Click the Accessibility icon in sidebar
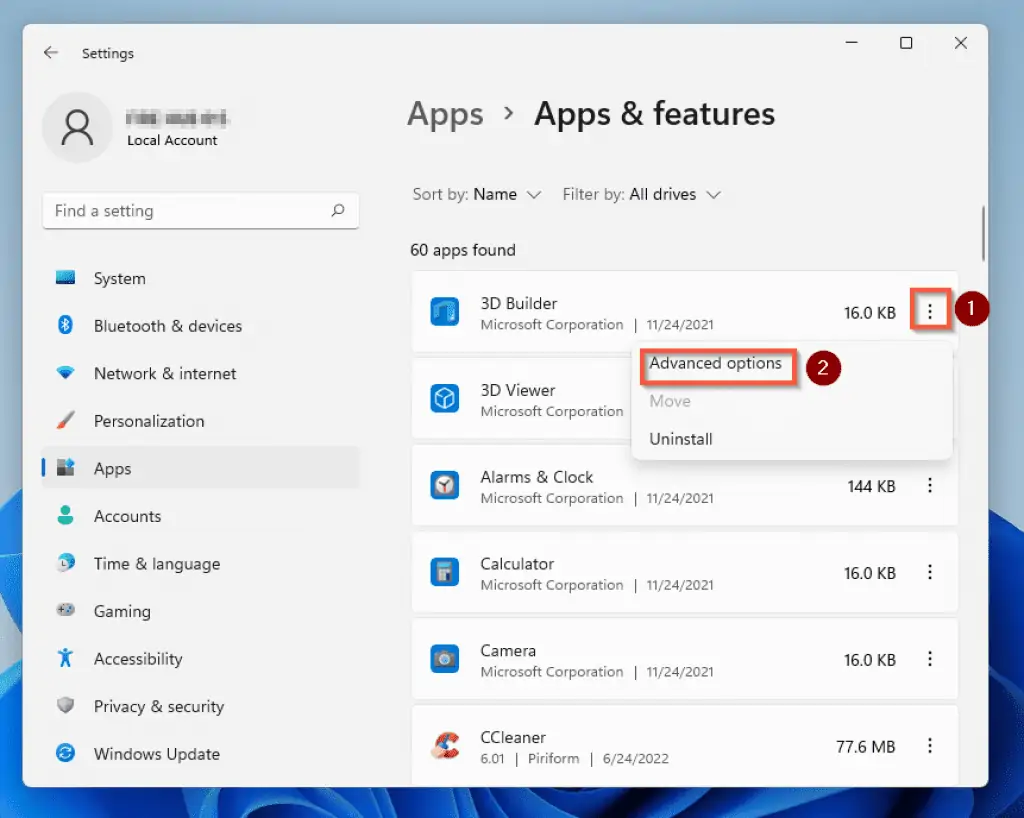Viewport: 1024px width, 818px height. 66,659
